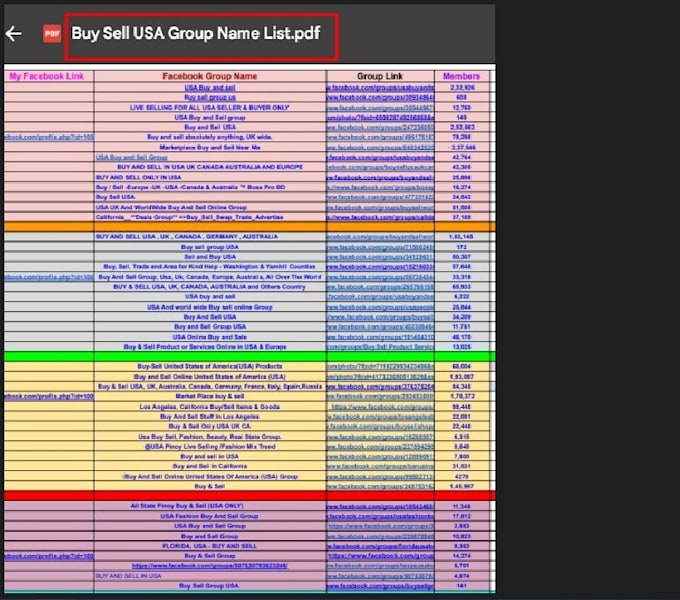The image size is (680, 600).
Task: Open group link for 'FLORIDA, USA - BUY AND SELL'
Action: (x=380, y=546)
